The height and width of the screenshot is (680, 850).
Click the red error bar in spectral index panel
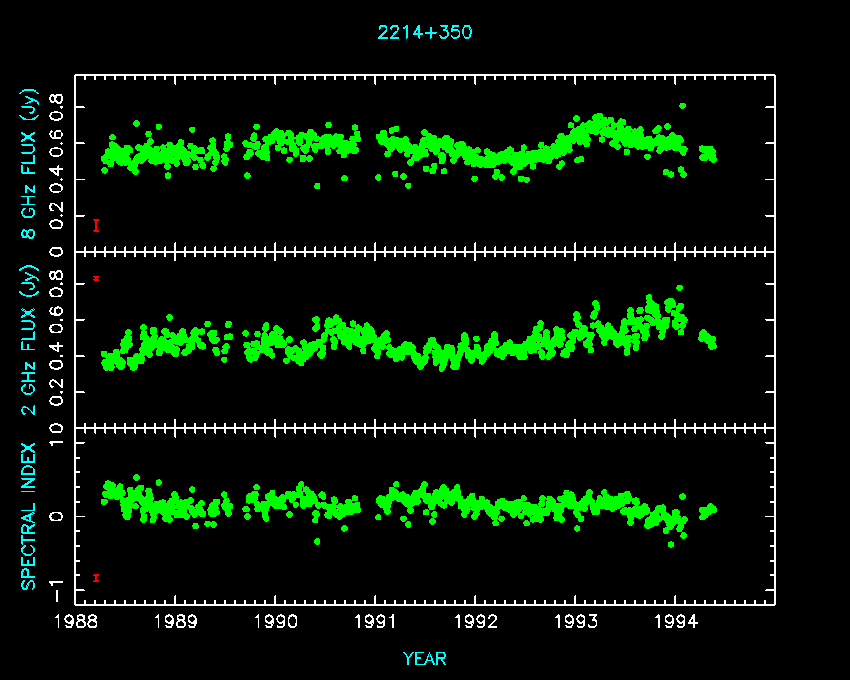(96, 577)
